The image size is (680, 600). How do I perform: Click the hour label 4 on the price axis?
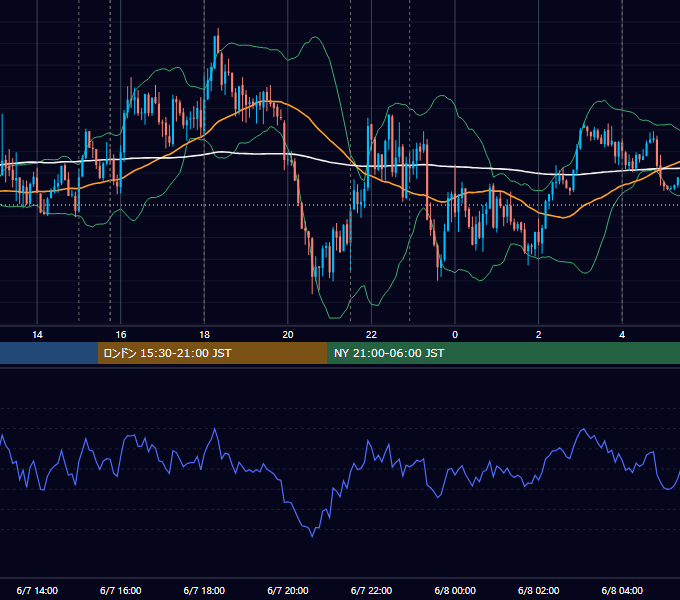tap(622, 335)
